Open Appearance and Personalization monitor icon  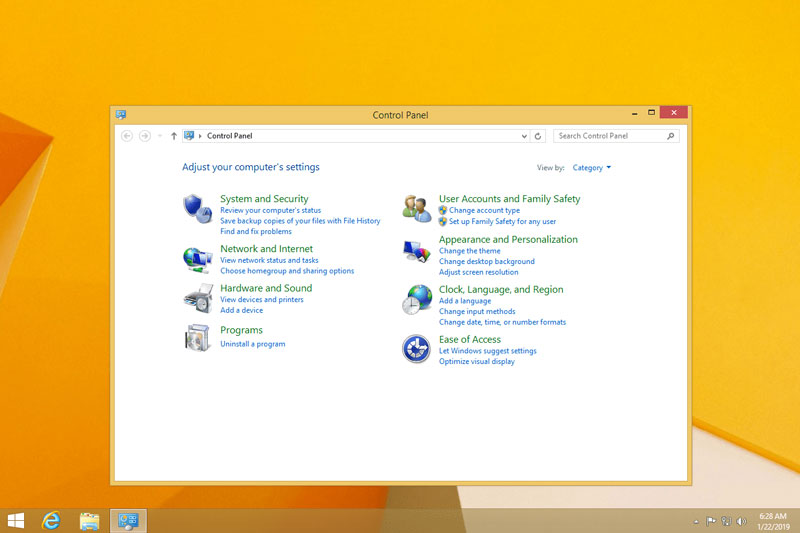pyautogui.click(x=416, y=251)
